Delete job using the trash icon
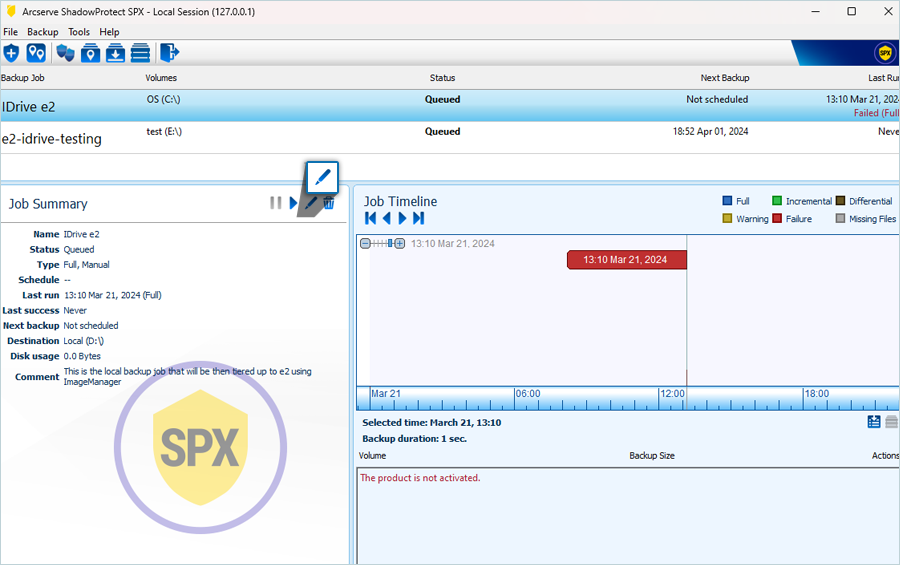 click(328, 203)
